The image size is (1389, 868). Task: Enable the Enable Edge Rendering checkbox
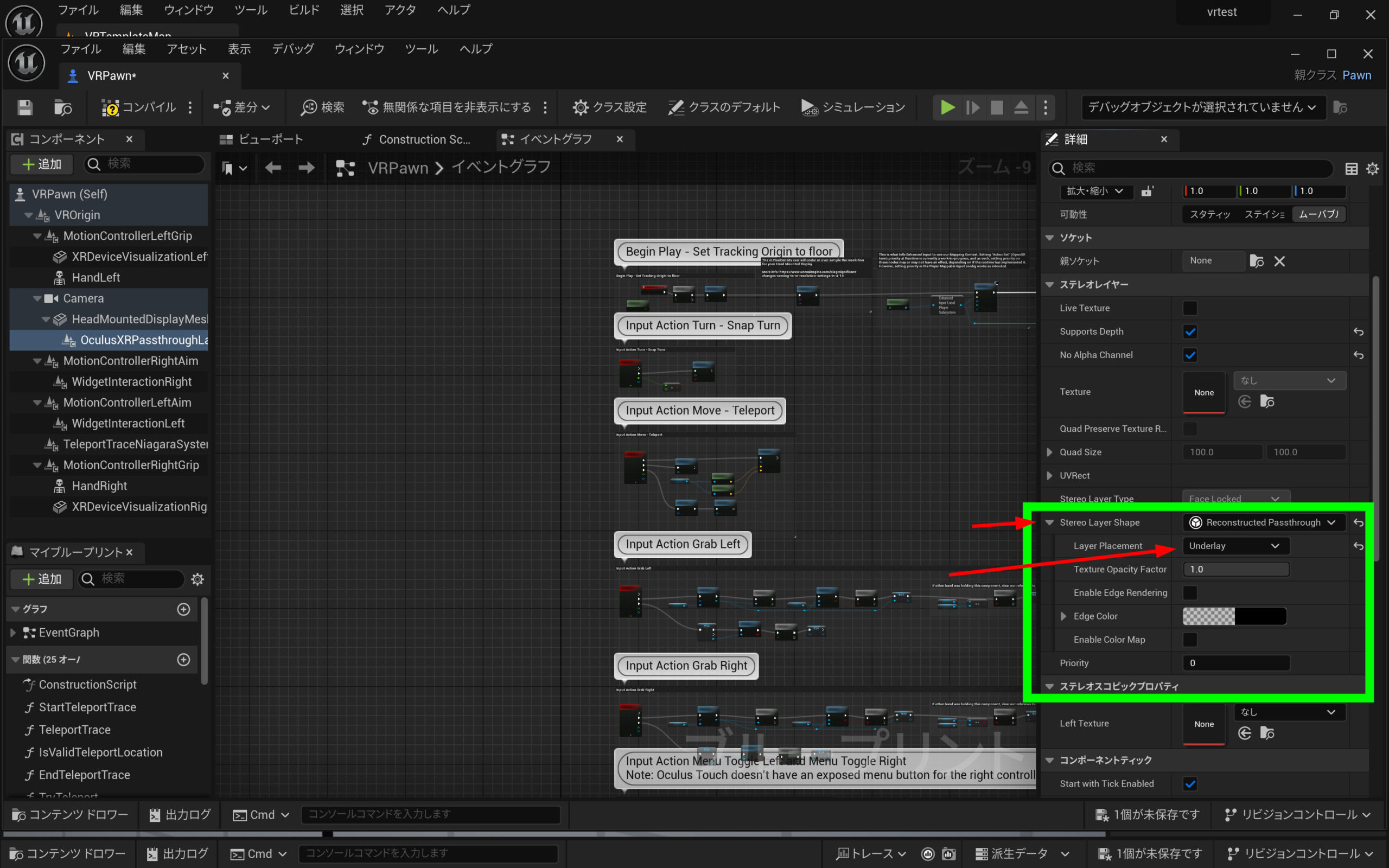pos(1190,592)
